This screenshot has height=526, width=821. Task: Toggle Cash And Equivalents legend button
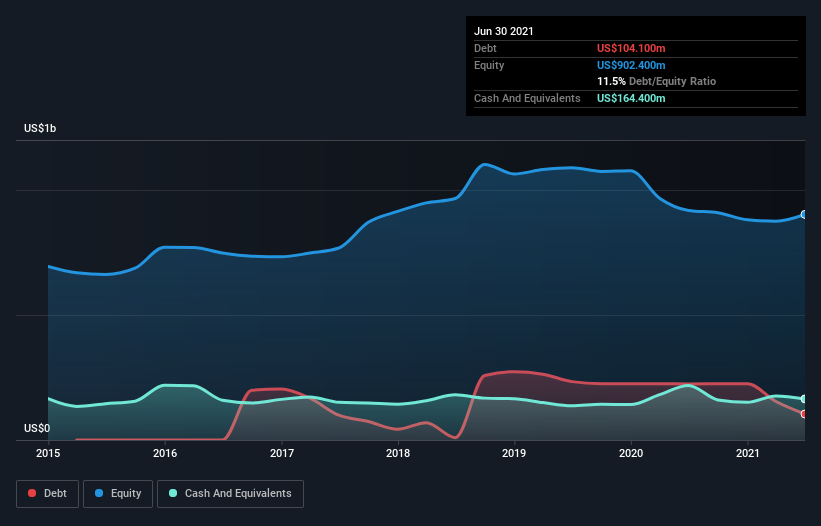(x=230, y=494)
